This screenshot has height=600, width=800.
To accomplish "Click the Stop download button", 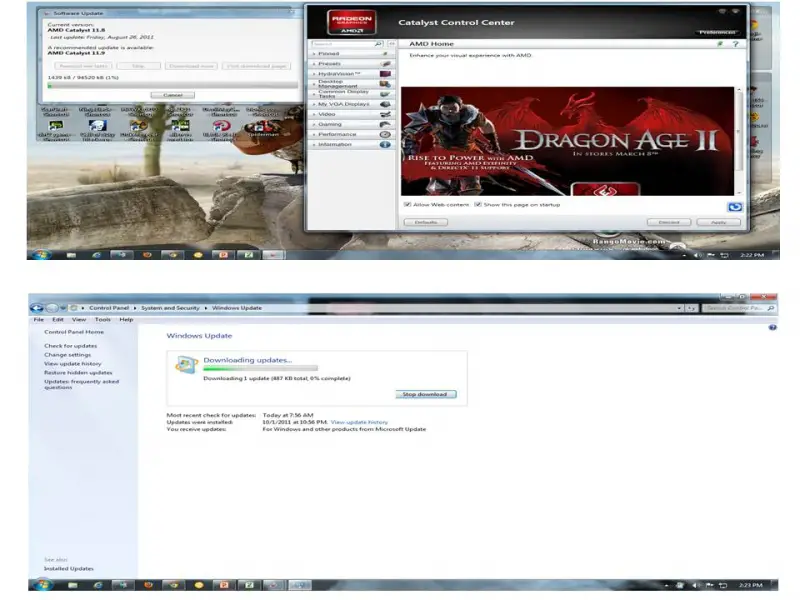I will [426, 394].
